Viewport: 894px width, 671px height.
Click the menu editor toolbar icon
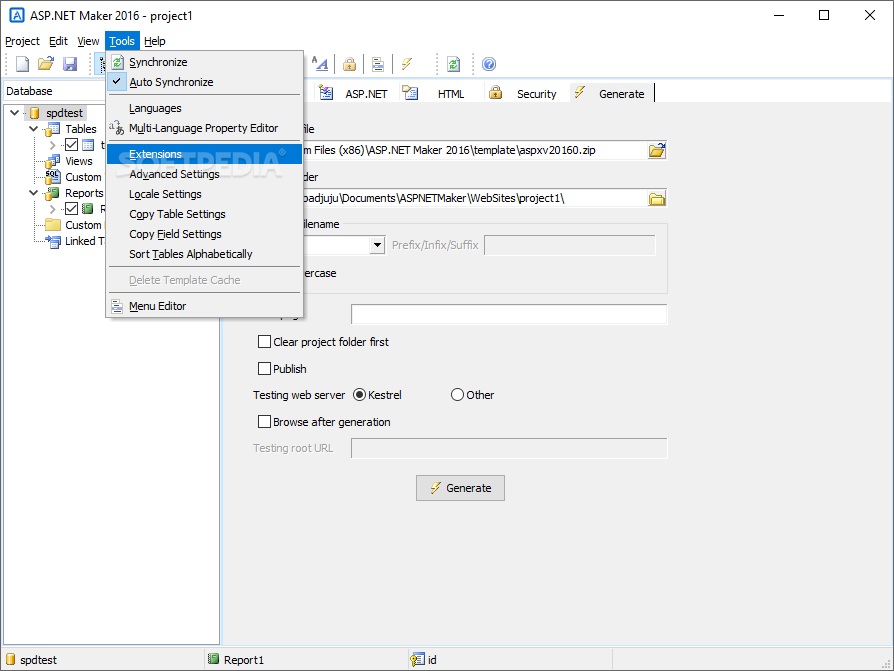click(x=377, y=64)
